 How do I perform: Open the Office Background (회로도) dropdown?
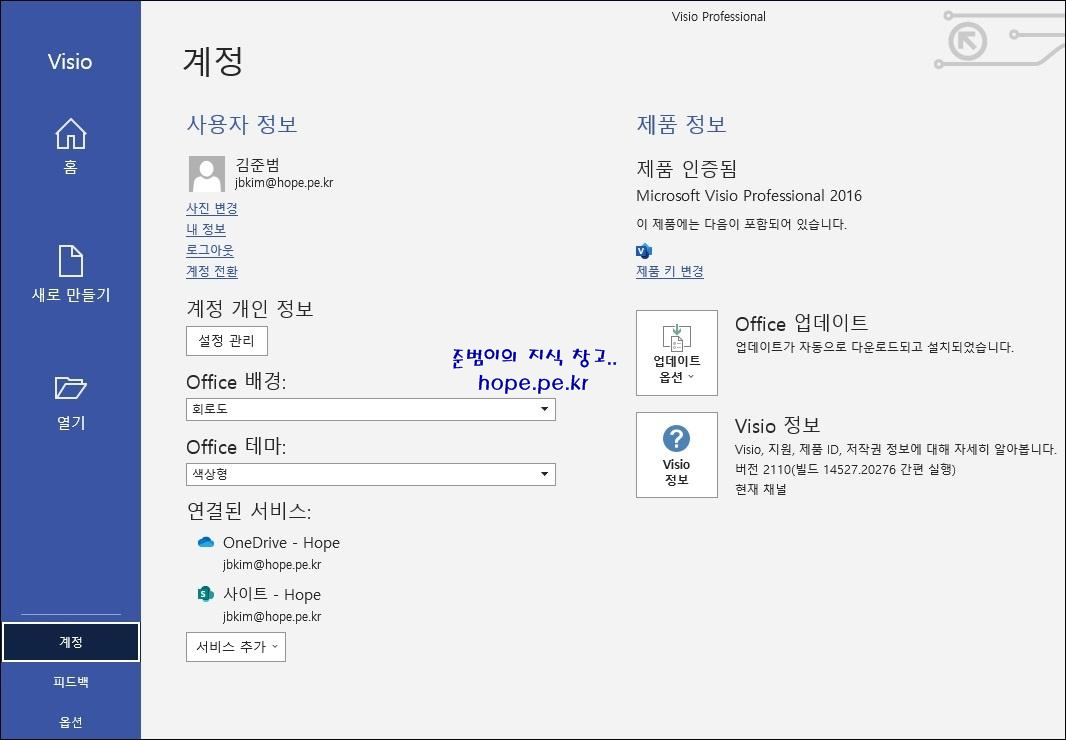click(371, 409)
